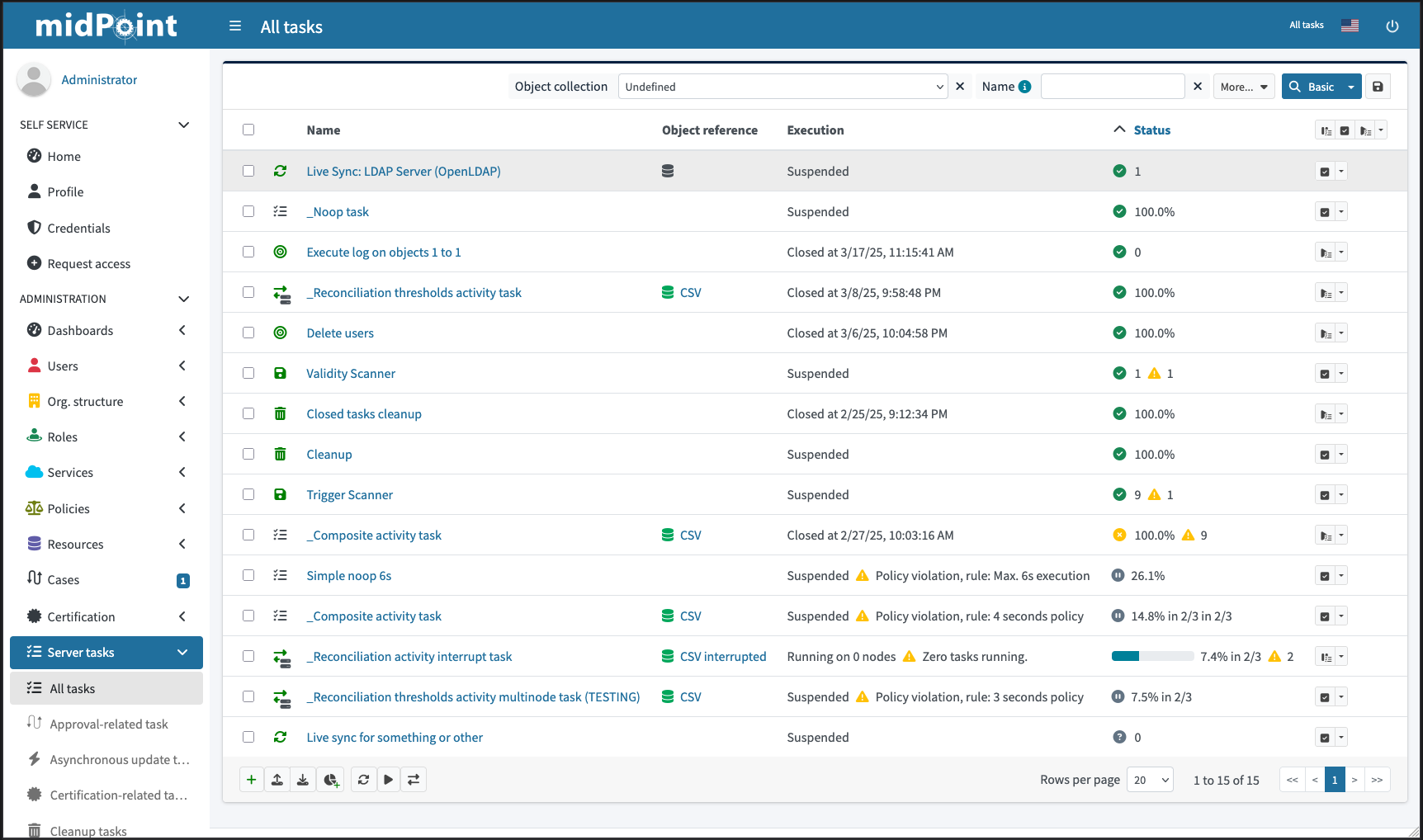The image size is (1423, 840).
Task: Open the Rows per page dropdown
Action: 1151,780
